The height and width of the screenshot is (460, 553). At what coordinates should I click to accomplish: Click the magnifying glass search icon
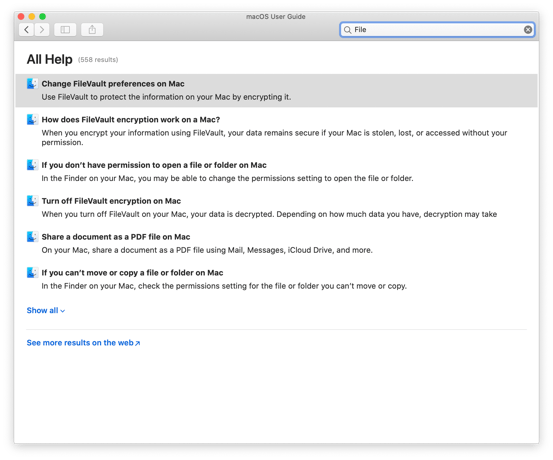pyautogui.click(x=347, y=30)
